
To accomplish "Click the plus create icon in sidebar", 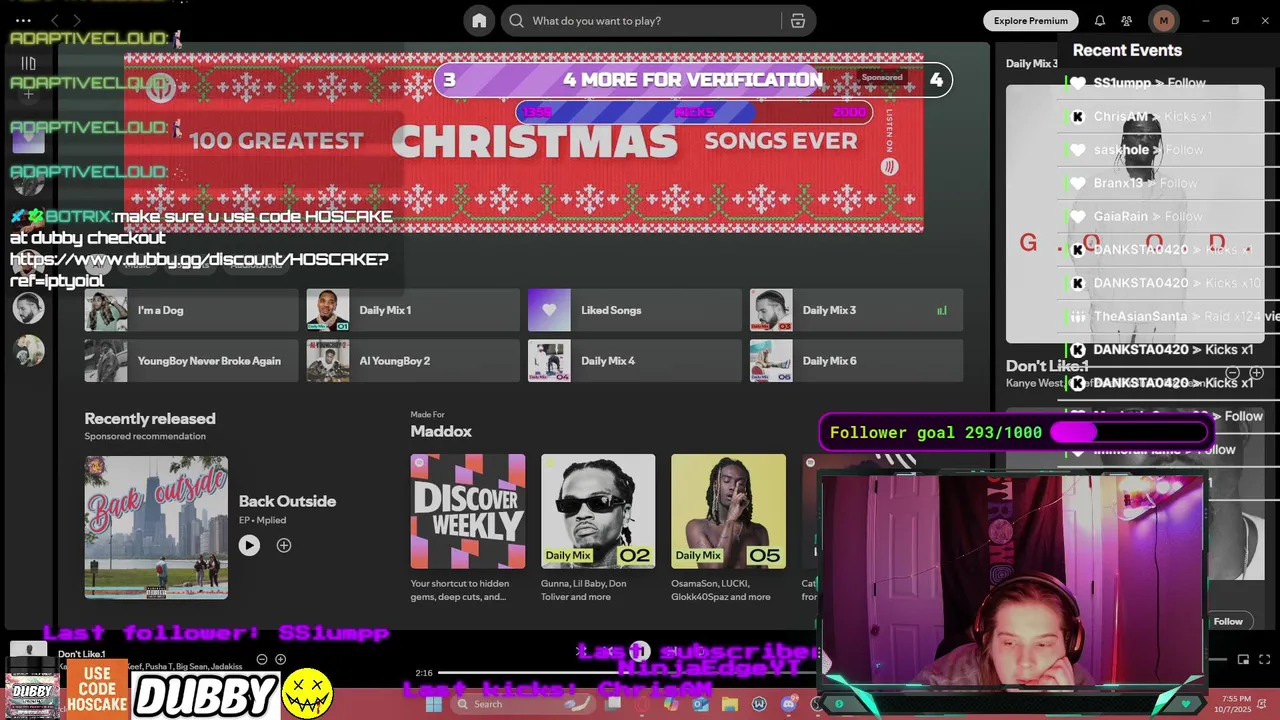I will click(28, 95).
